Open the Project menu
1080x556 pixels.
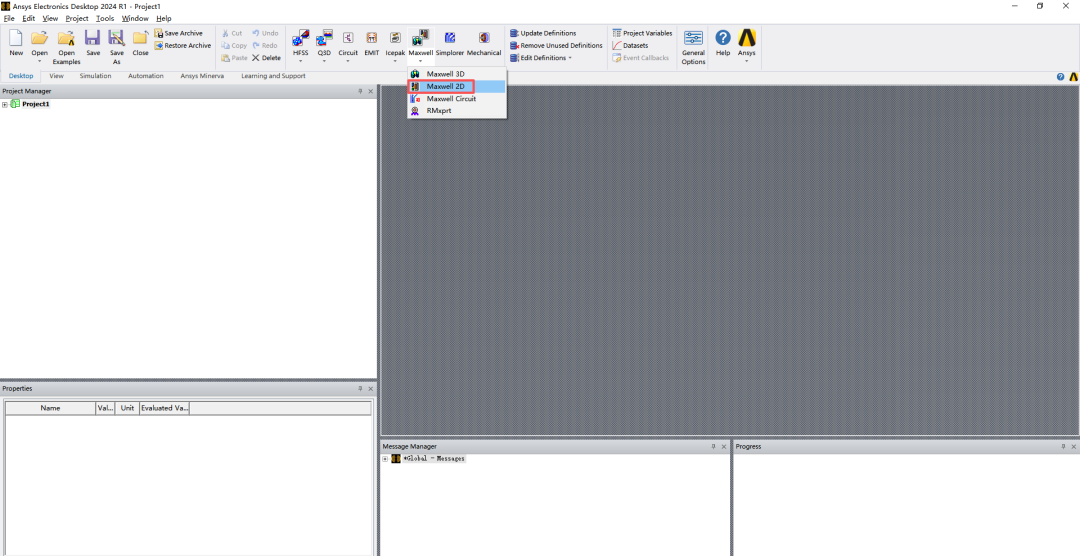tap(77, 19)
